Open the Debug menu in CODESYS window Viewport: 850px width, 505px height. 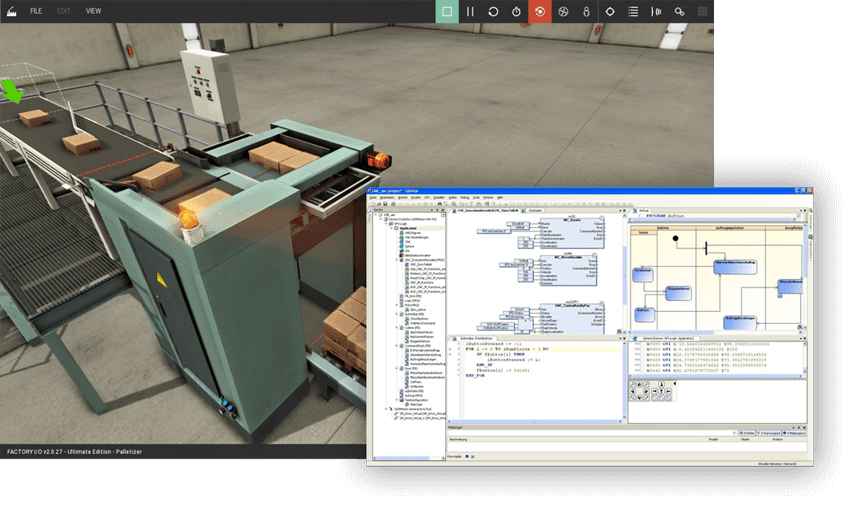[465, 198]
